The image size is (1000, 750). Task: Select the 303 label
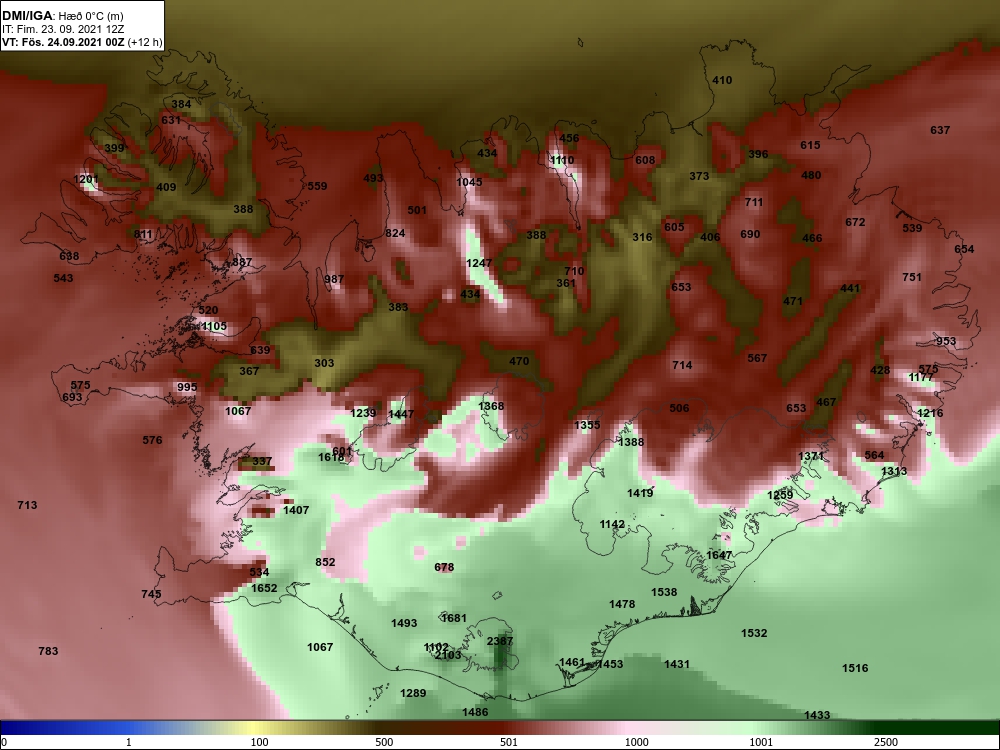coord(324,363)
